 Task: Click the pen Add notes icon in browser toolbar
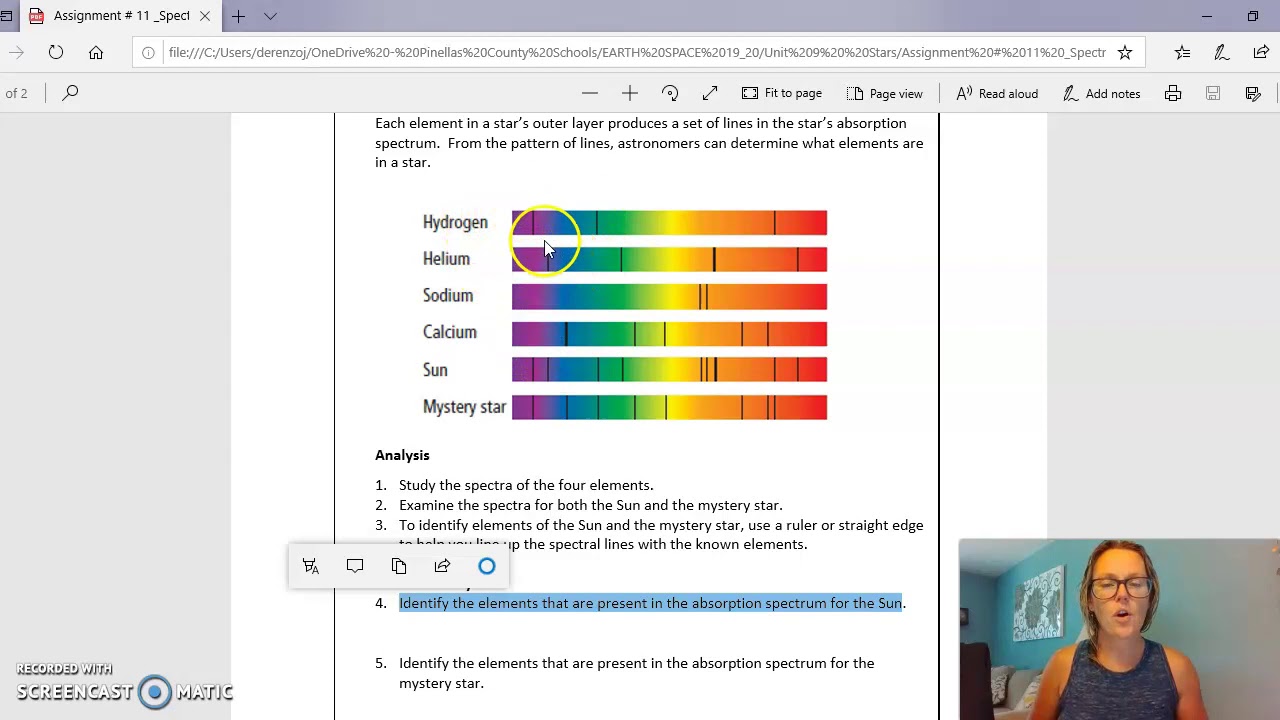[1221, 52]
